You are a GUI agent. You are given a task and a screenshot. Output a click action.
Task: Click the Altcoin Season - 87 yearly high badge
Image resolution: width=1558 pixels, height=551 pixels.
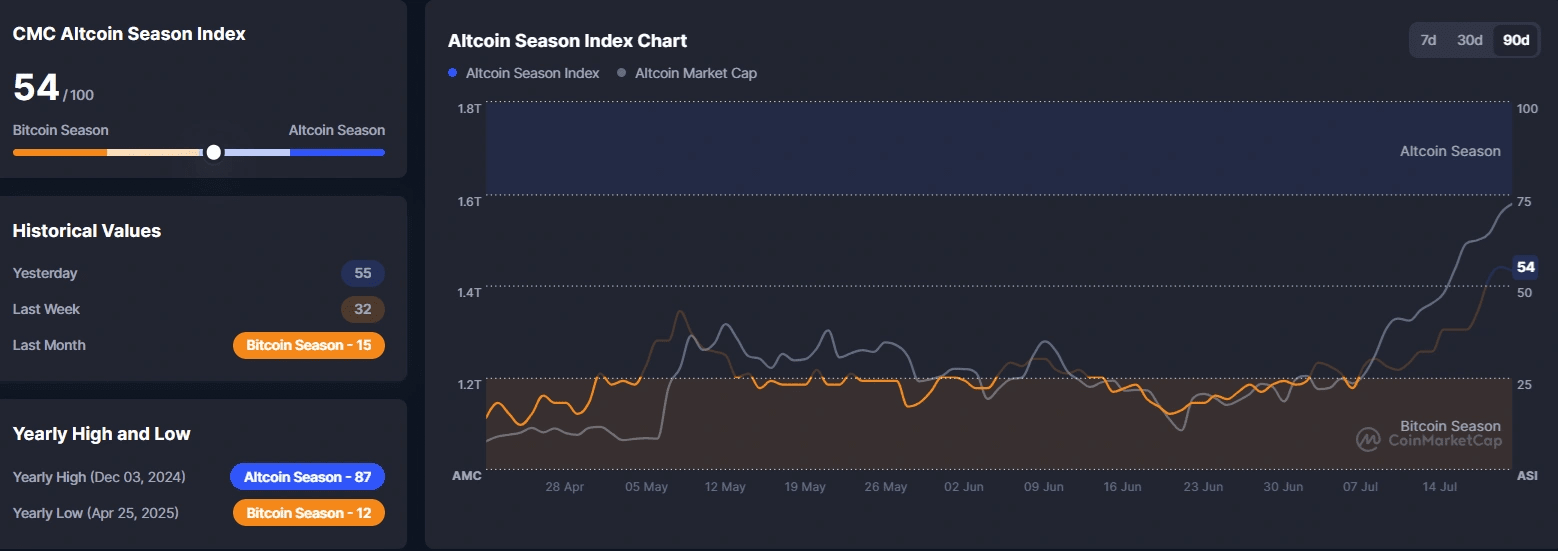point(307,477)
